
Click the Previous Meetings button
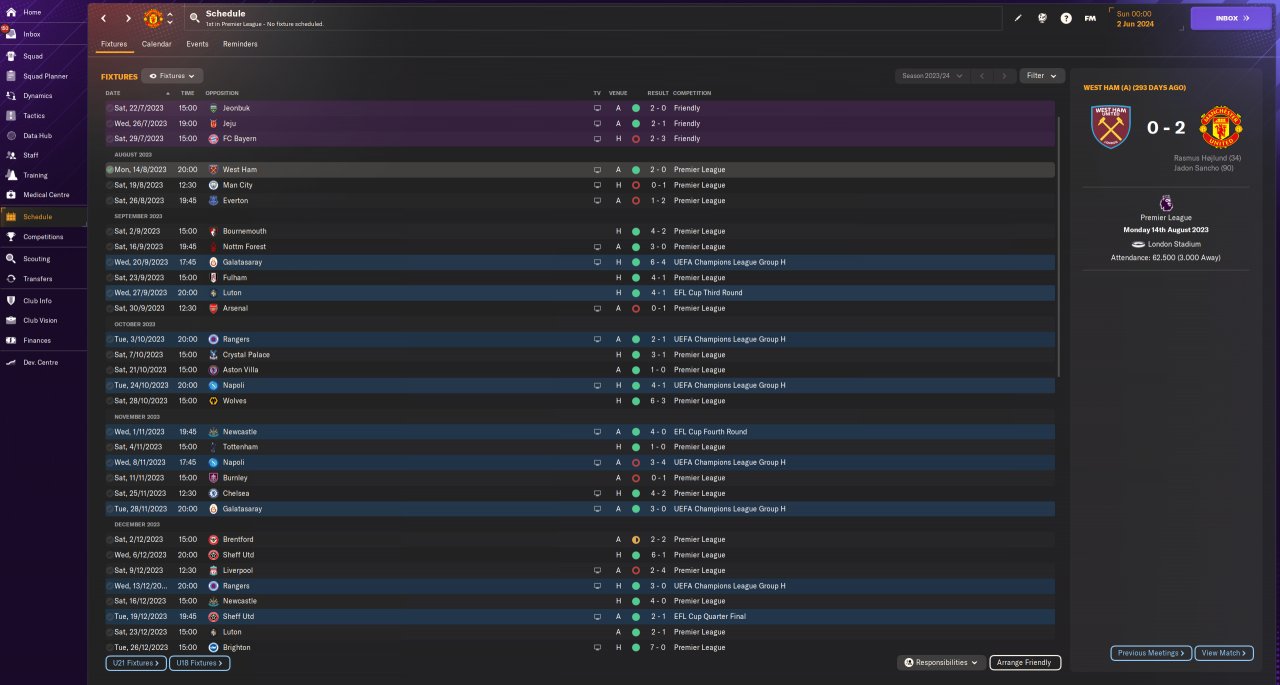(1151, 653)
